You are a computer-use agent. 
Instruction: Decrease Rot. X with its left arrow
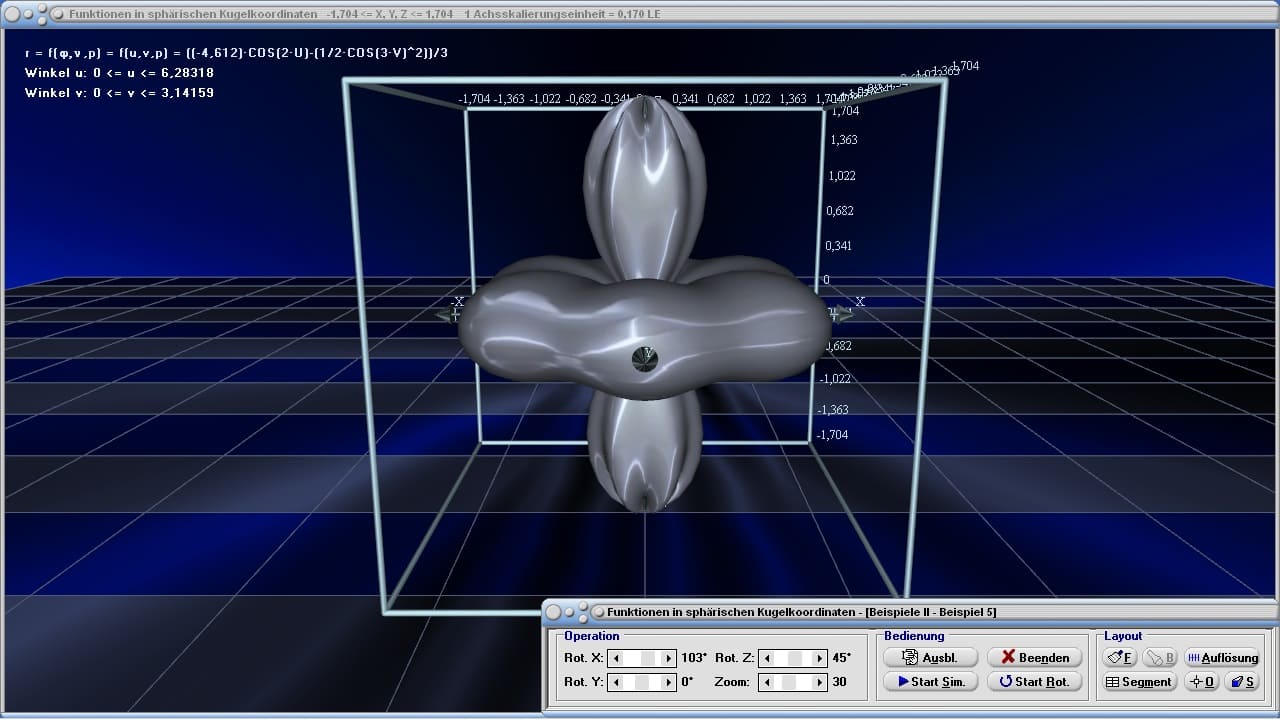pyautogui.click(x=615, y=658)
